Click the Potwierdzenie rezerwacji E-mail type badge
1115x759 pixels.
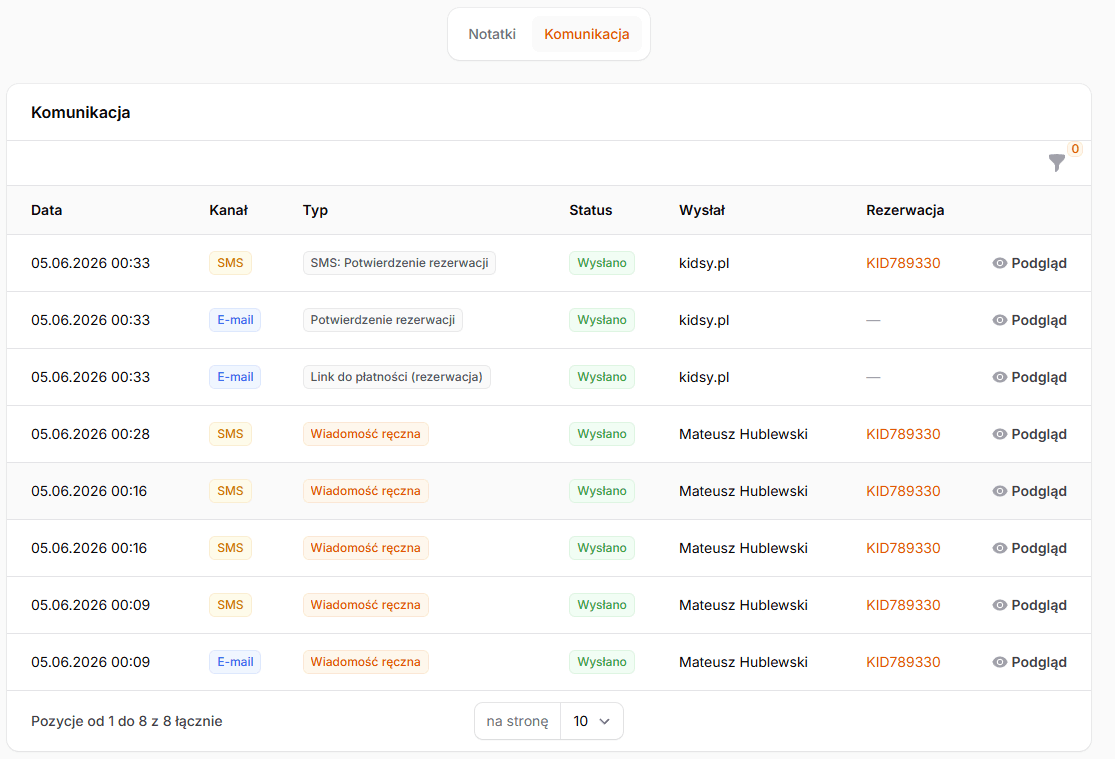click(x=383, y=320)
